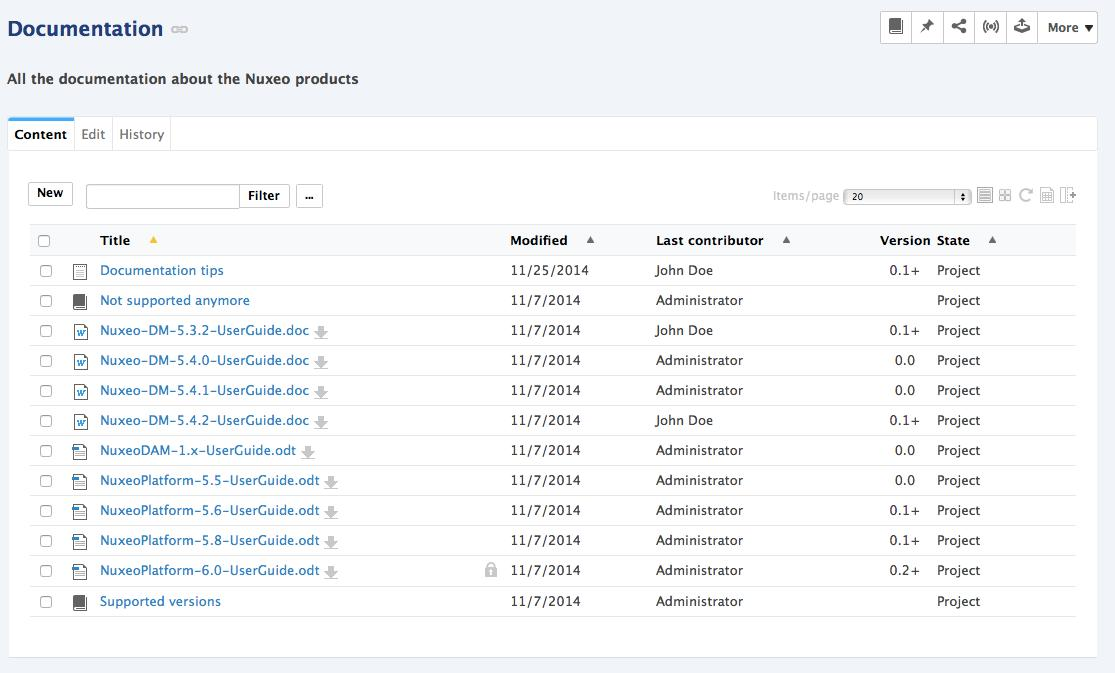Tick checkbox for Supported versions row

(46, 602)
